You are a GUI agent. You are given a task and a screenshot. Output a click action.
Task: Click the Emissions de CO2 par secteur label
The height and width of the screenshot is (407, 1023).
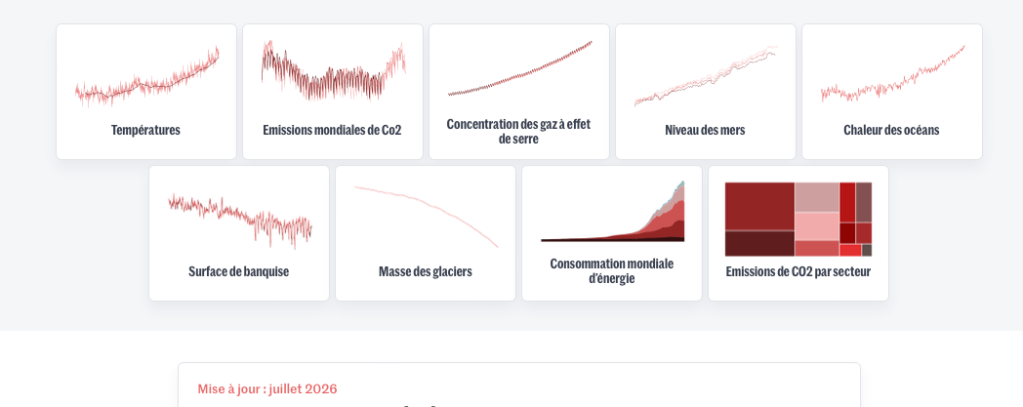coord(798,271)
